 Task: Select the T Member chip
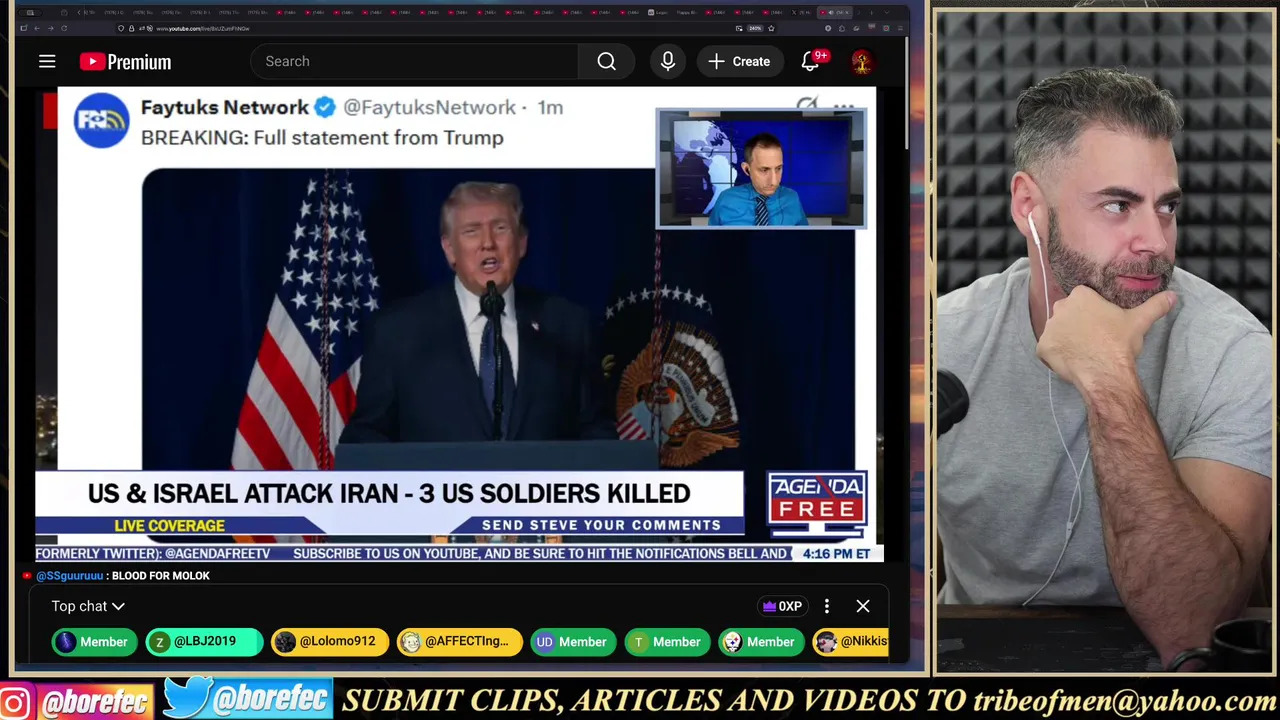pos(665,642)
